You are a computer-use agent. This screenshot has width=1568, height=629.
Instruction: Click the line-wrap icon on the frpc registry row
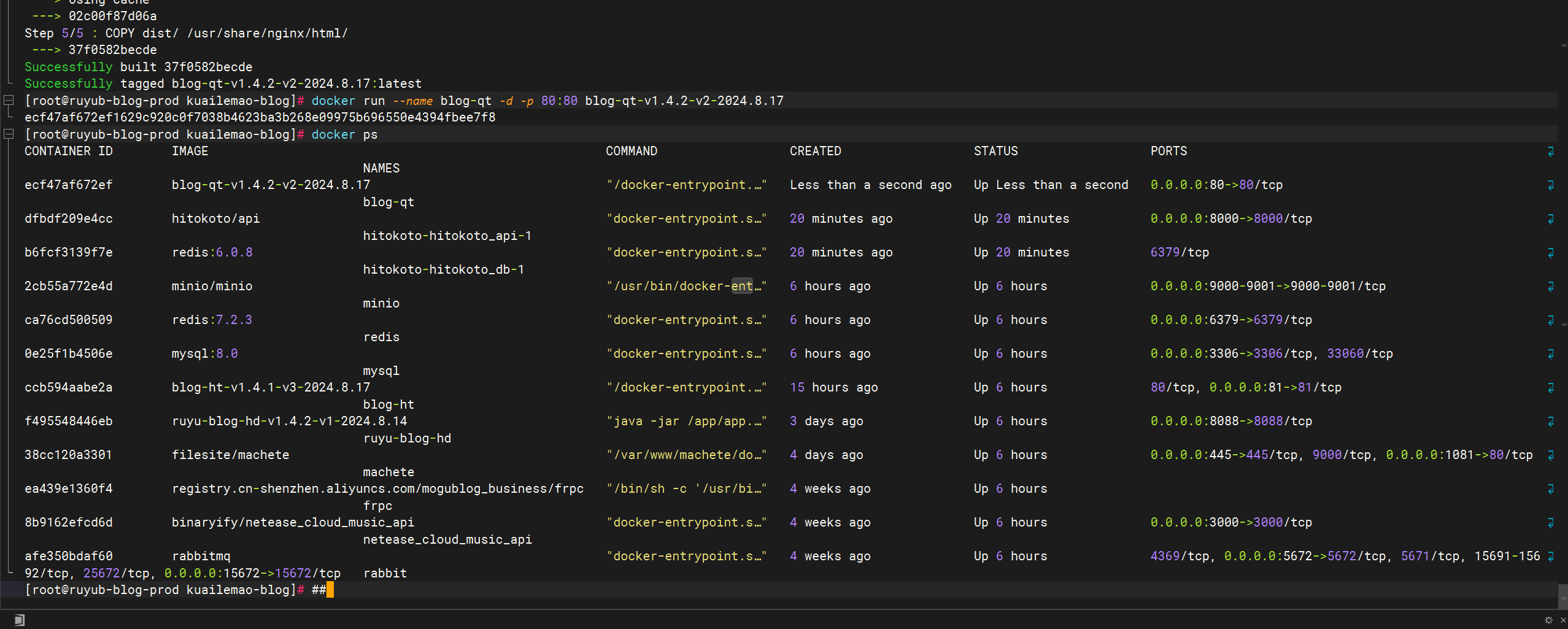click(1551, 489)
